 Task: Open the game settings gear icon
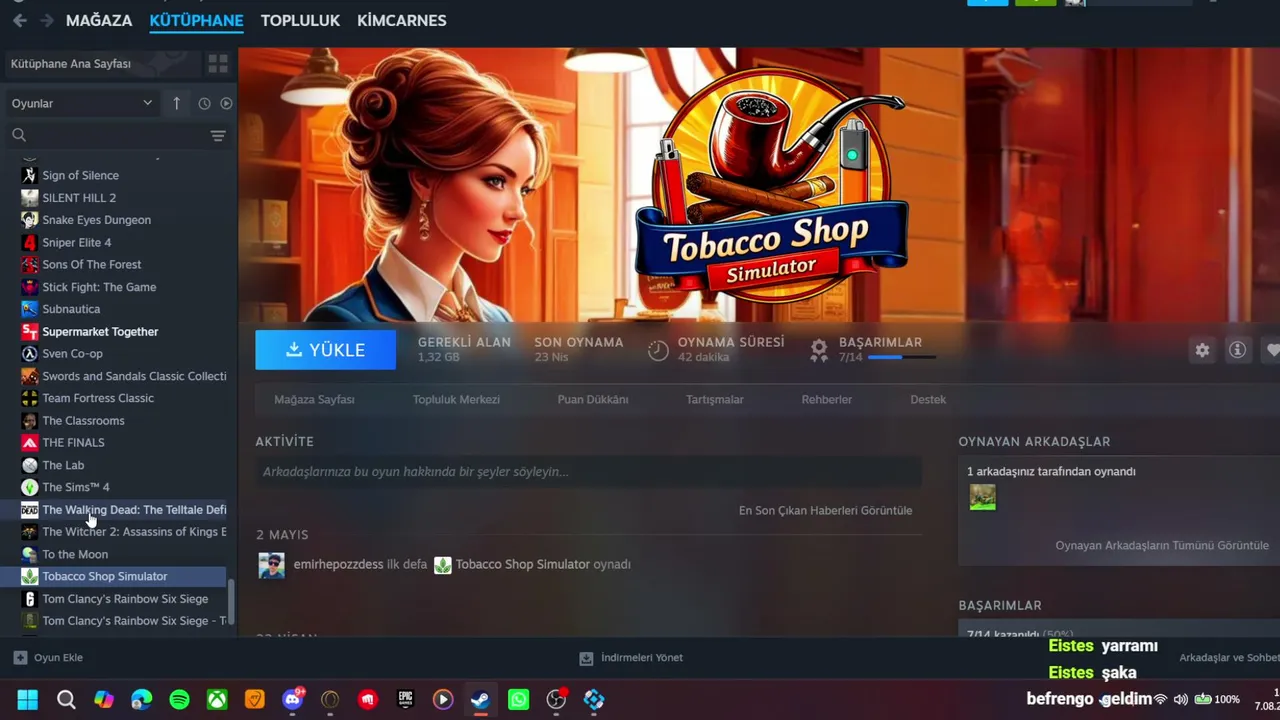1202,350
